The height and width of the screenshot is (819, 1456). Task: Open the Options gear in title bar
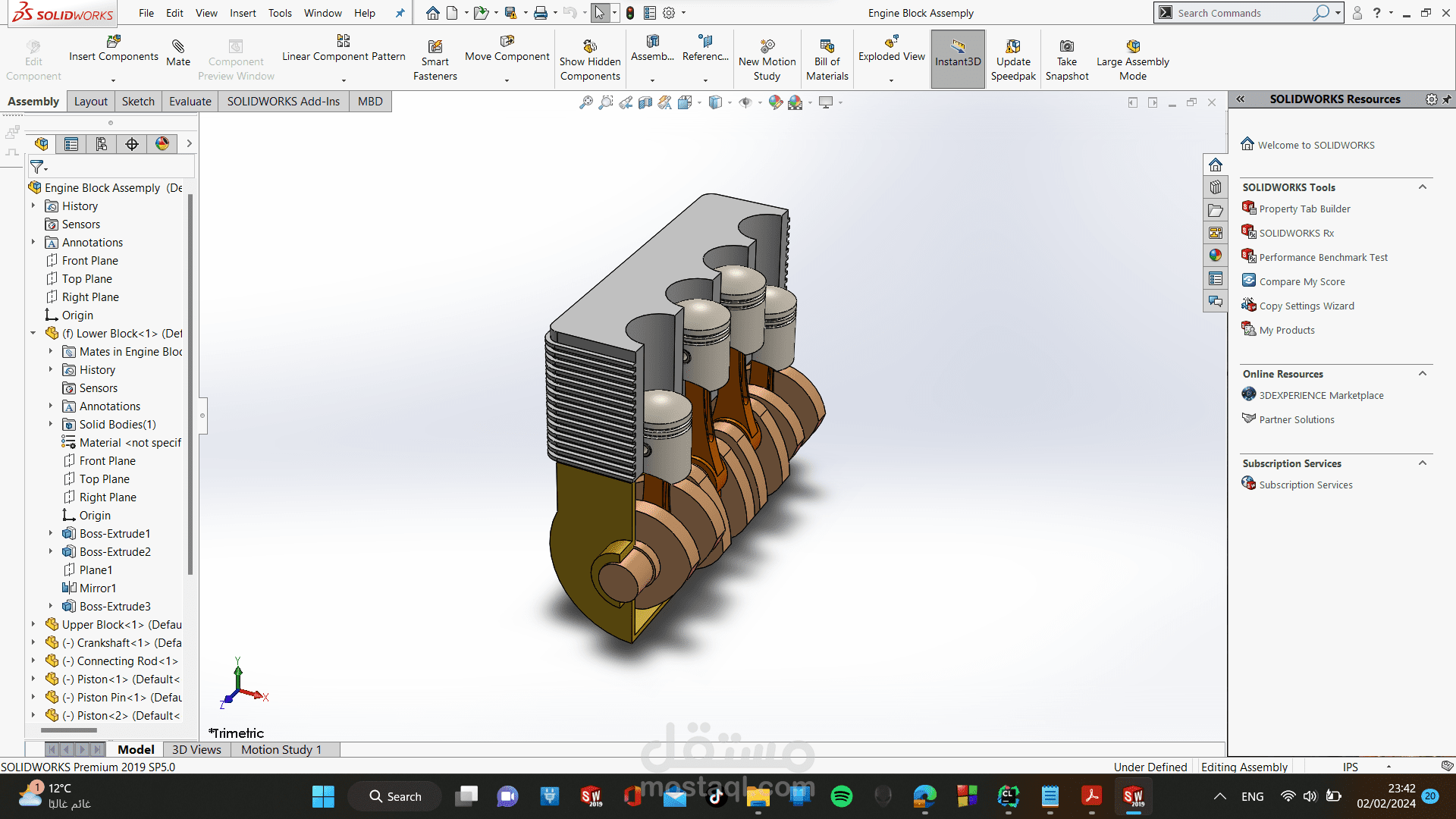point(669,13)
